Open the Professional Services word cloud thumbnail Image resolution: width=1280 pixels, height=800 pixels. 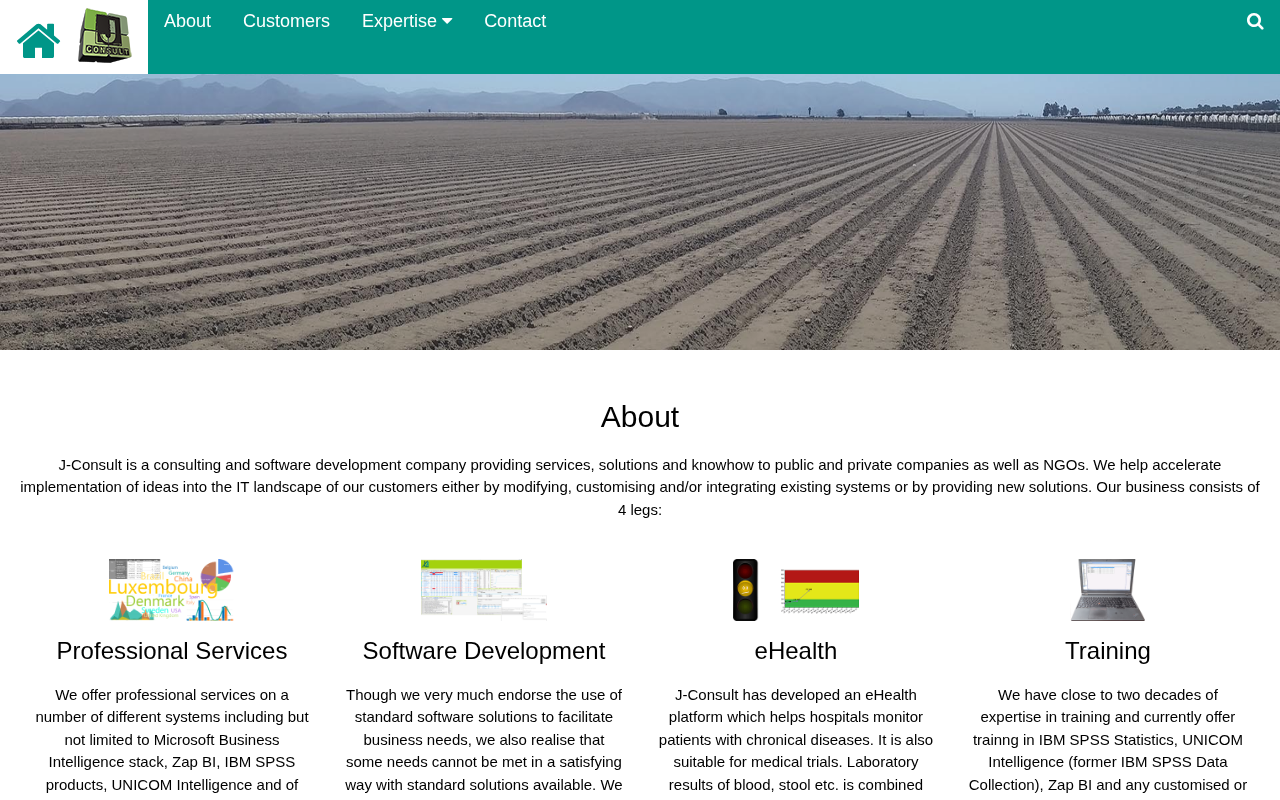point(172,590)
